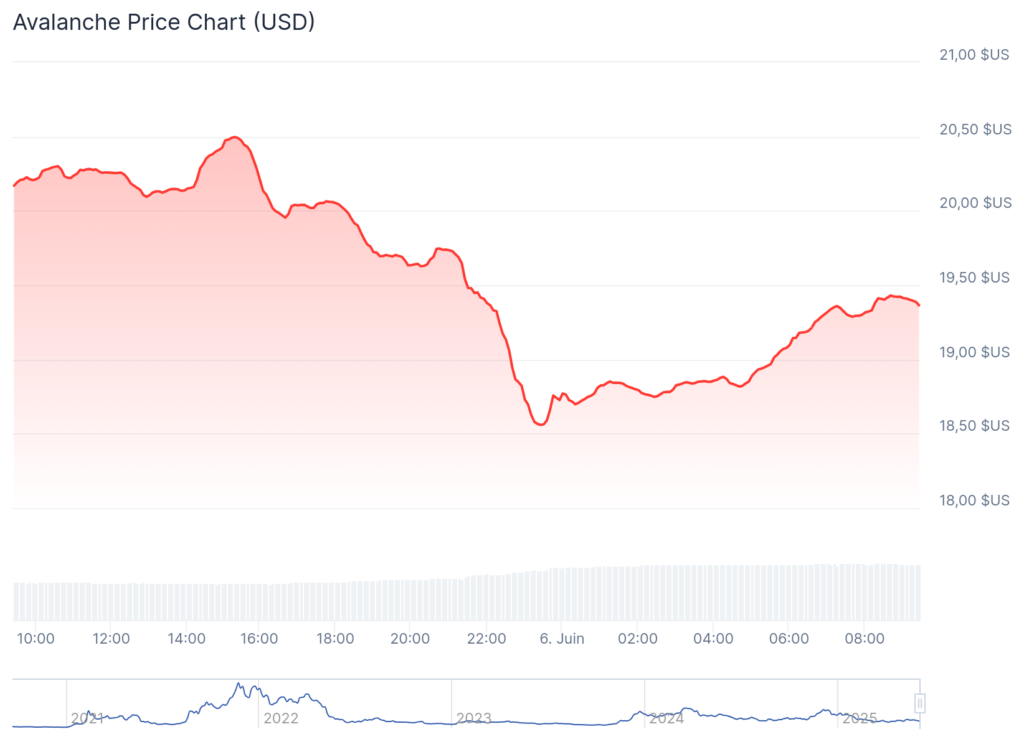Click 2022 in the navigator timeline
The width and height of the screenshot is (1024, 747).
pyautogui.click(x=280, y=718)
